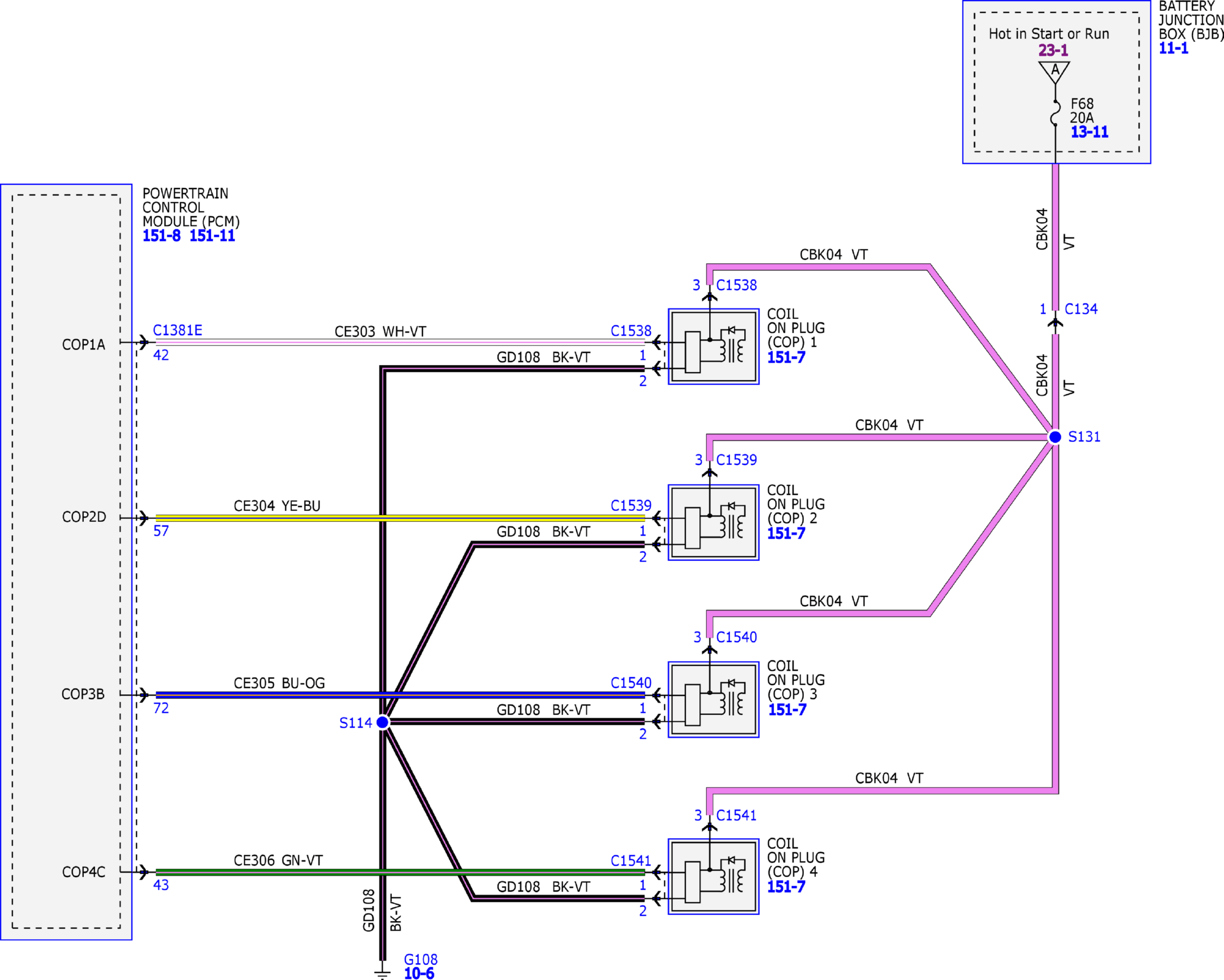Click the Coil On Plug 2 component symbol
Image resolution: width=1224 pixels, height=980 pixels.
pyautogui.click(x=714, y=522)
